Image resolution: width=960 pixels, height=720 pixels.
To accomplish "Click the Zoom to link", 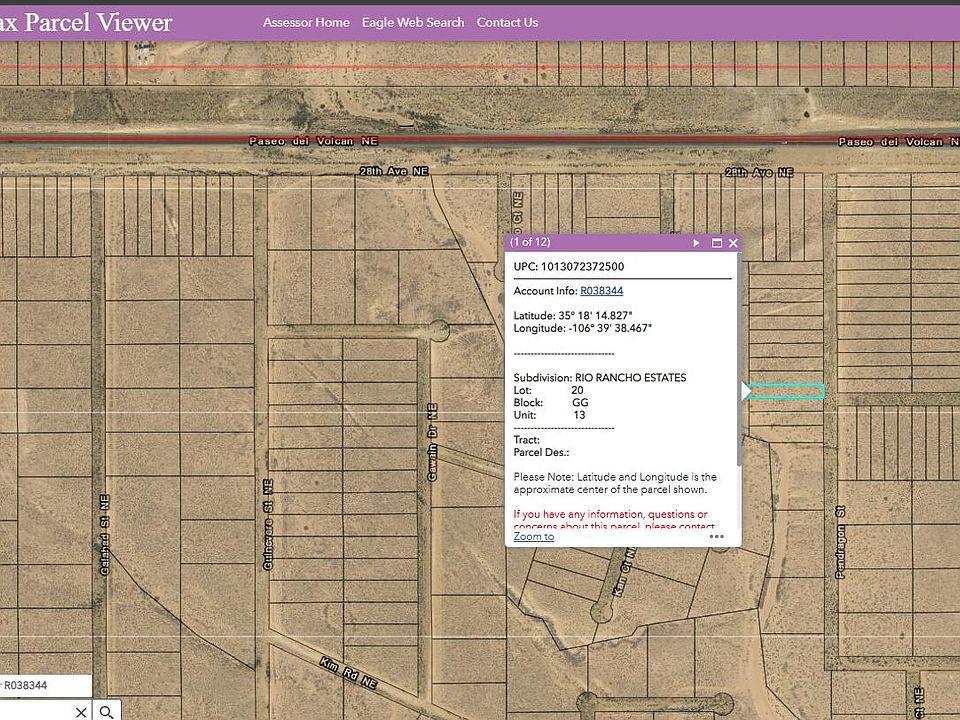I will click(534, 536).
